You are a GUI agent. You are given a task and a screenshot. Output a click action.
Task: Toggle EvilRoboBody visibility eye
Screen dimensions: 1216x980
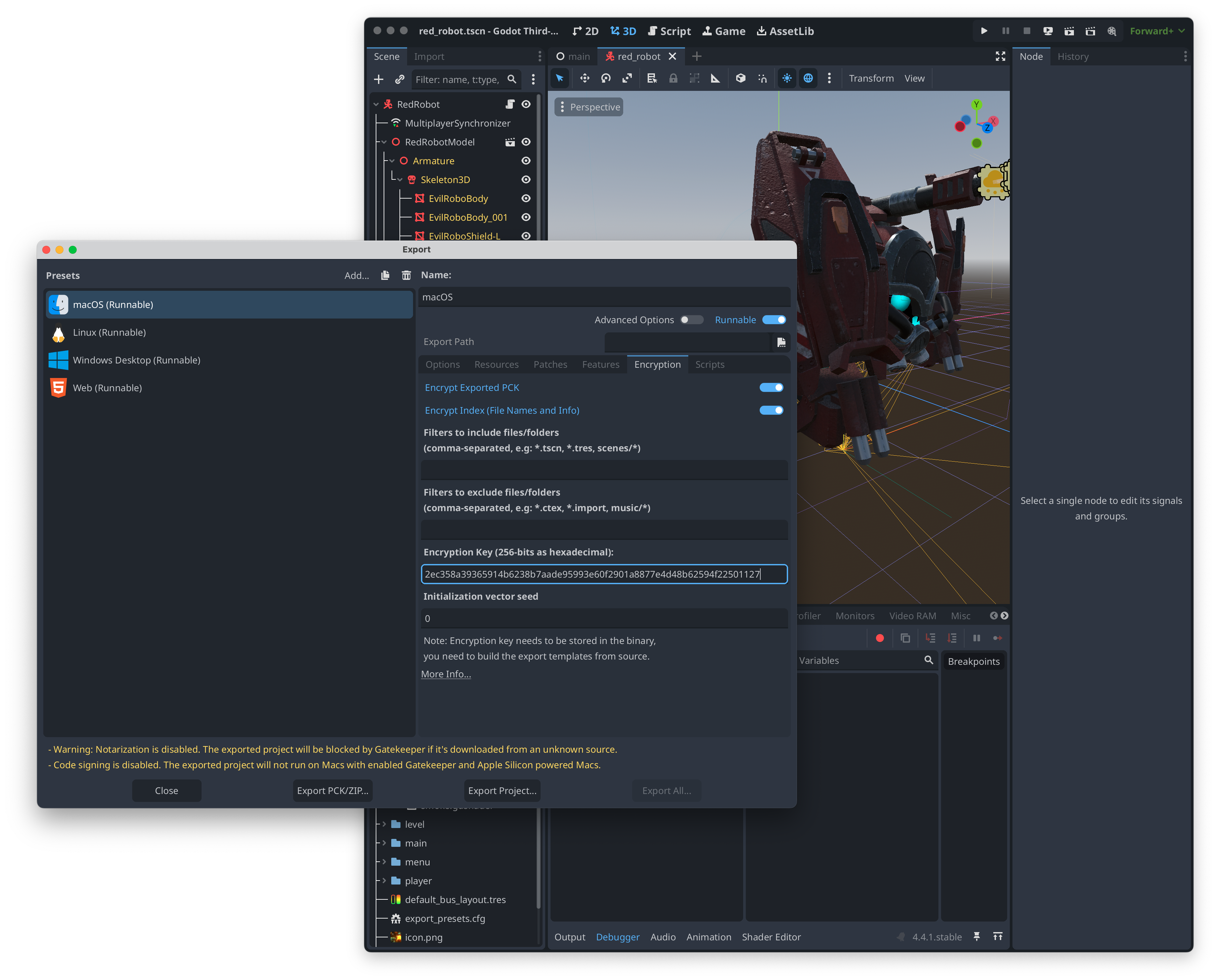point(526,199)
